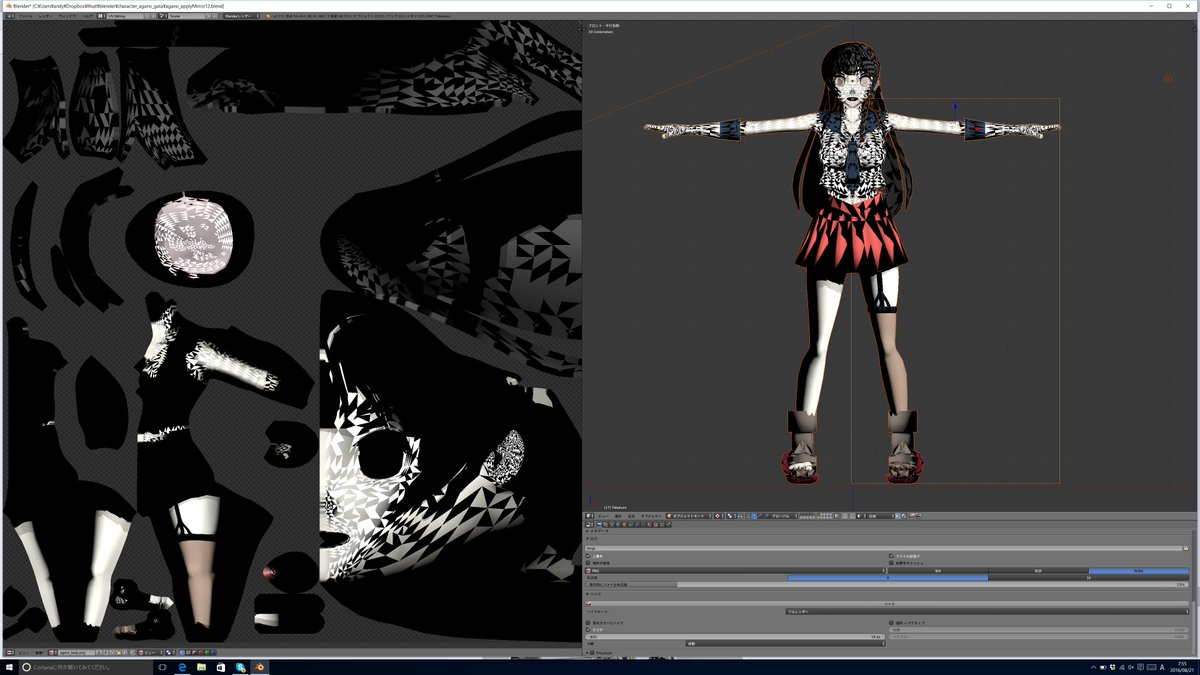Toggle the 結果をキャッシュ checkbox

point(891,562)
